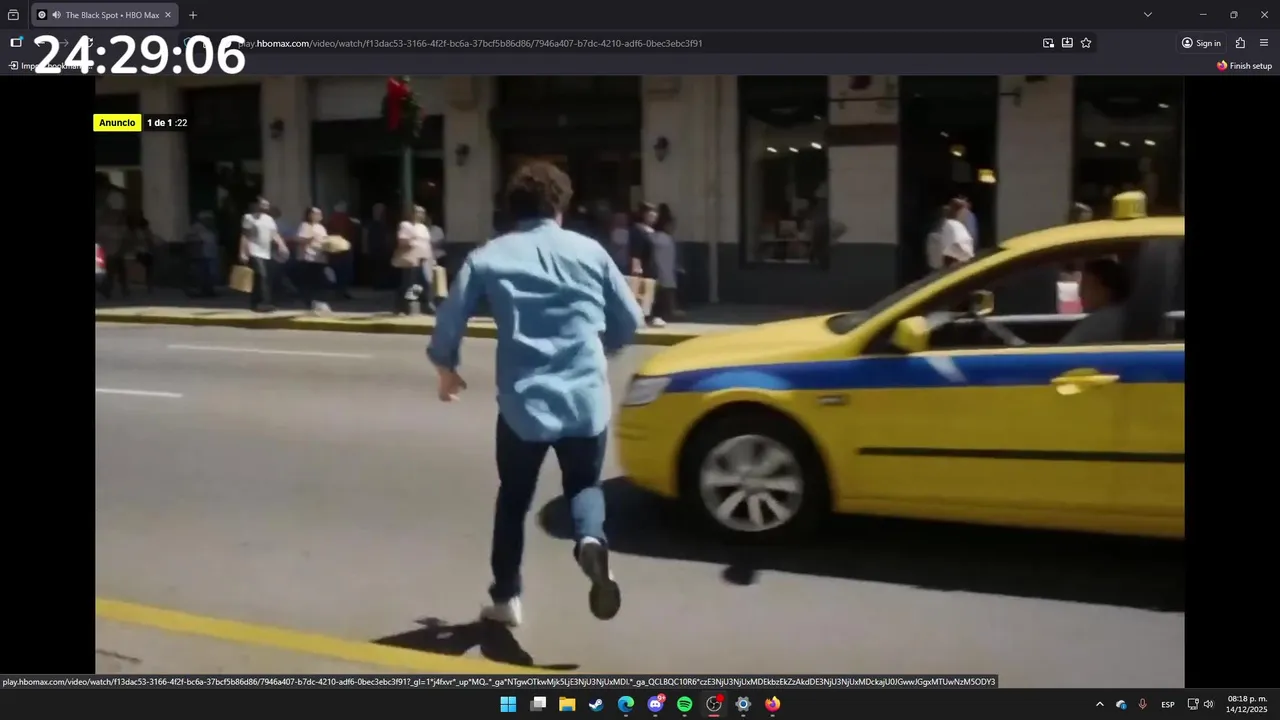This screenshot has width=1280, height=720.
Task: Switch to Firefox from the taskbar
Action: tap(772, 704)
